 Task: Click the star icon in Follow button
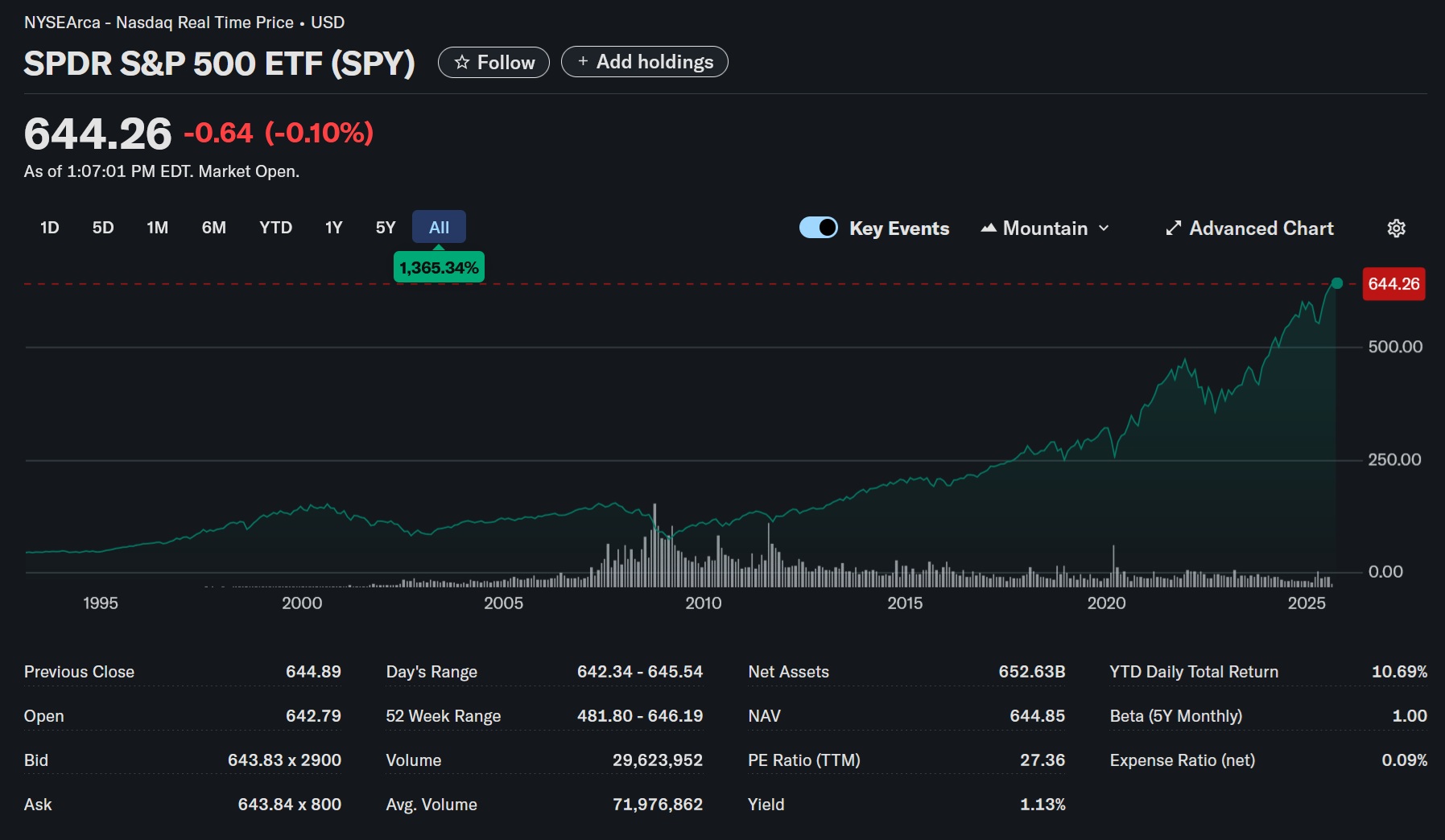(462, 63)
